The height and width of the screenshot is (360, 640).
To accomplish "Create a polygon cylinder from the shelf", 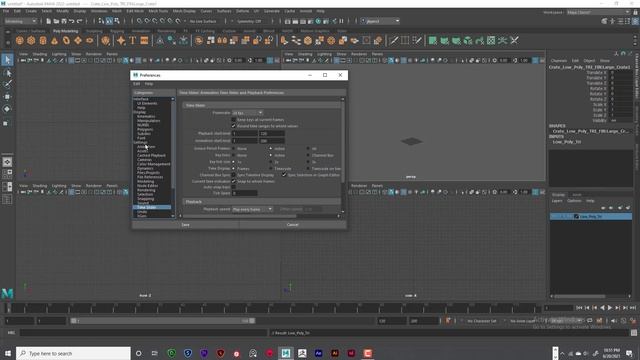I will click(x=43, y=40).
